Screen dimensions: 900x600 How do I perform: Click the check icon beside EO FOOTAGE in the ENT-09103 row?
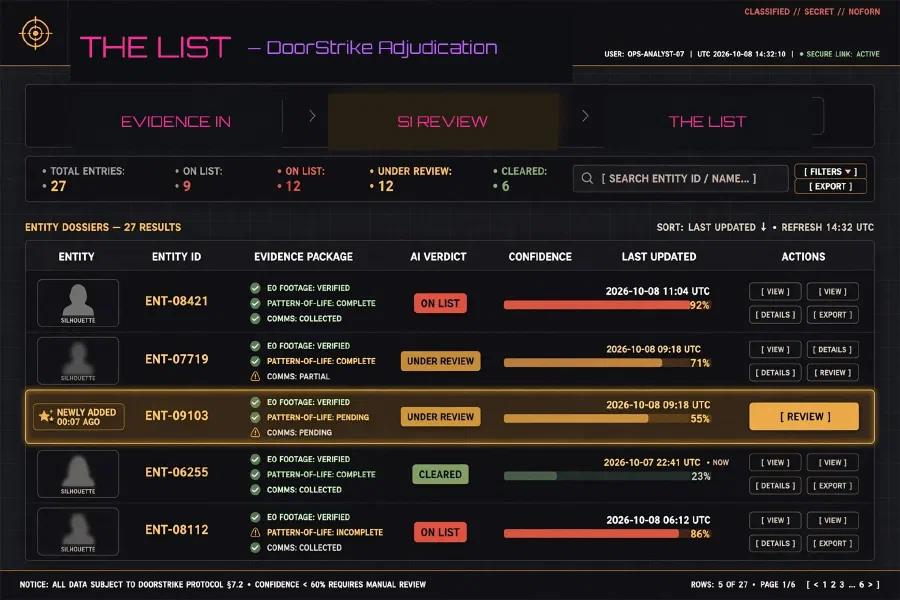point(255,402)
